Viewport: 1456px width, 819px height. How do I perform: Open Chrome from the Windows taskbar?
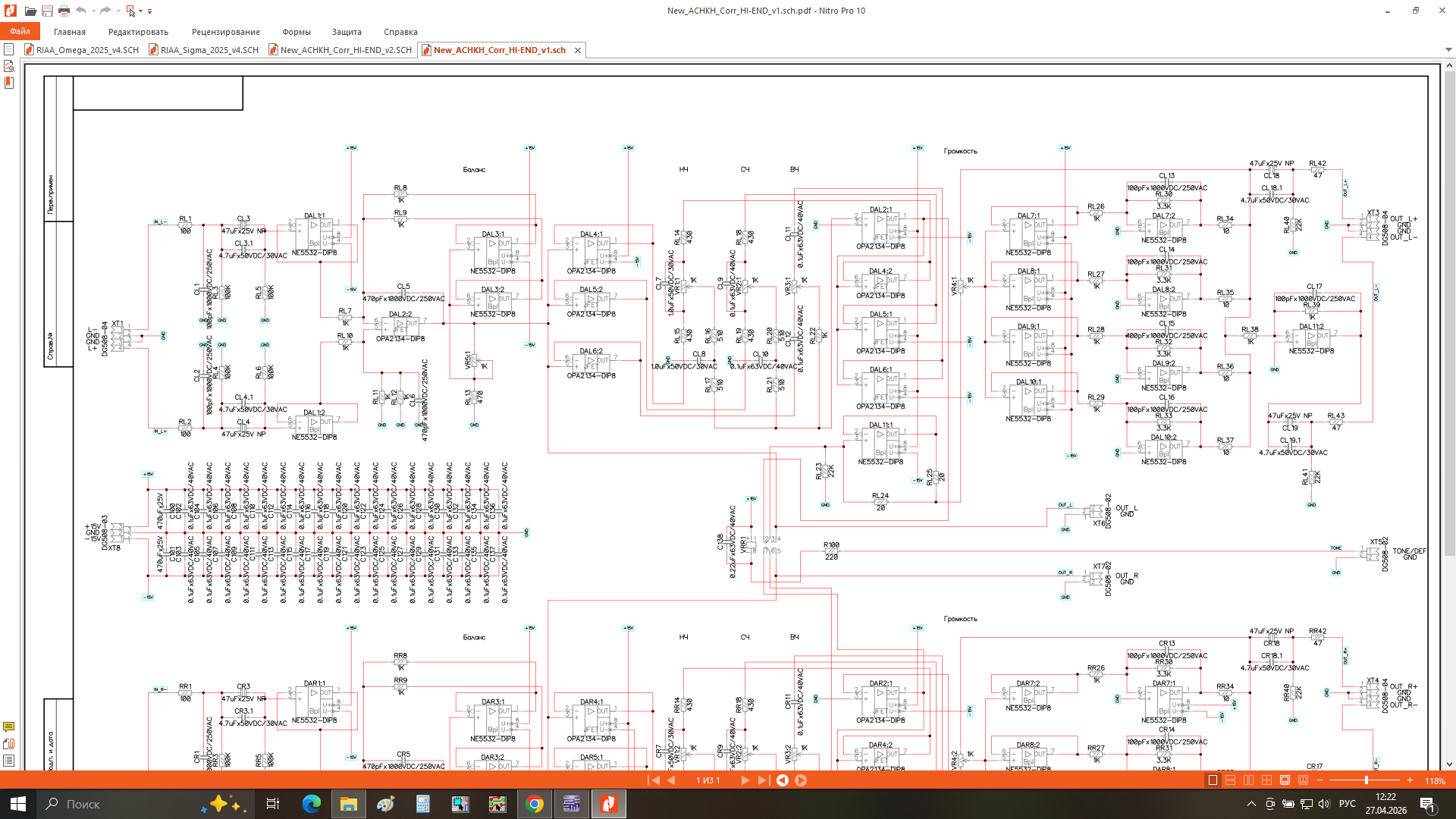click(535, 804)
